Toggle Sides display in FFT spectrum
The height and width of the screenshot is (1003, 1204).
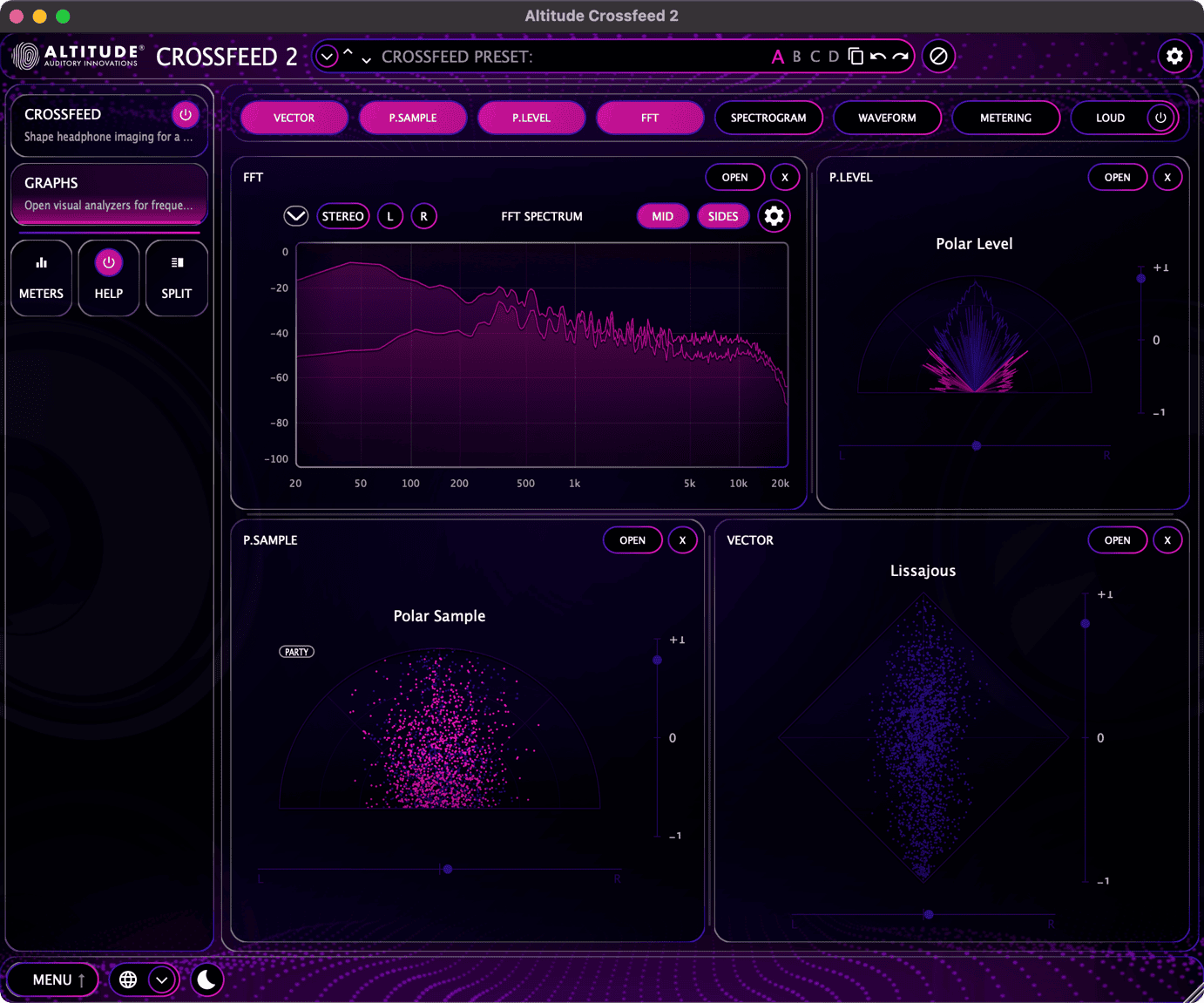tap(723, 216)
